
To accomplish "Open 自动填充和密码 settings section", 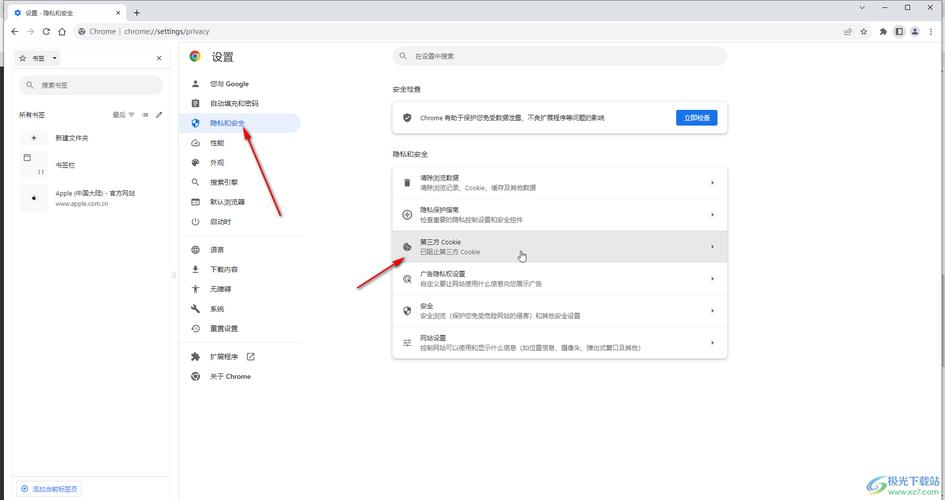I will [240, 104].
